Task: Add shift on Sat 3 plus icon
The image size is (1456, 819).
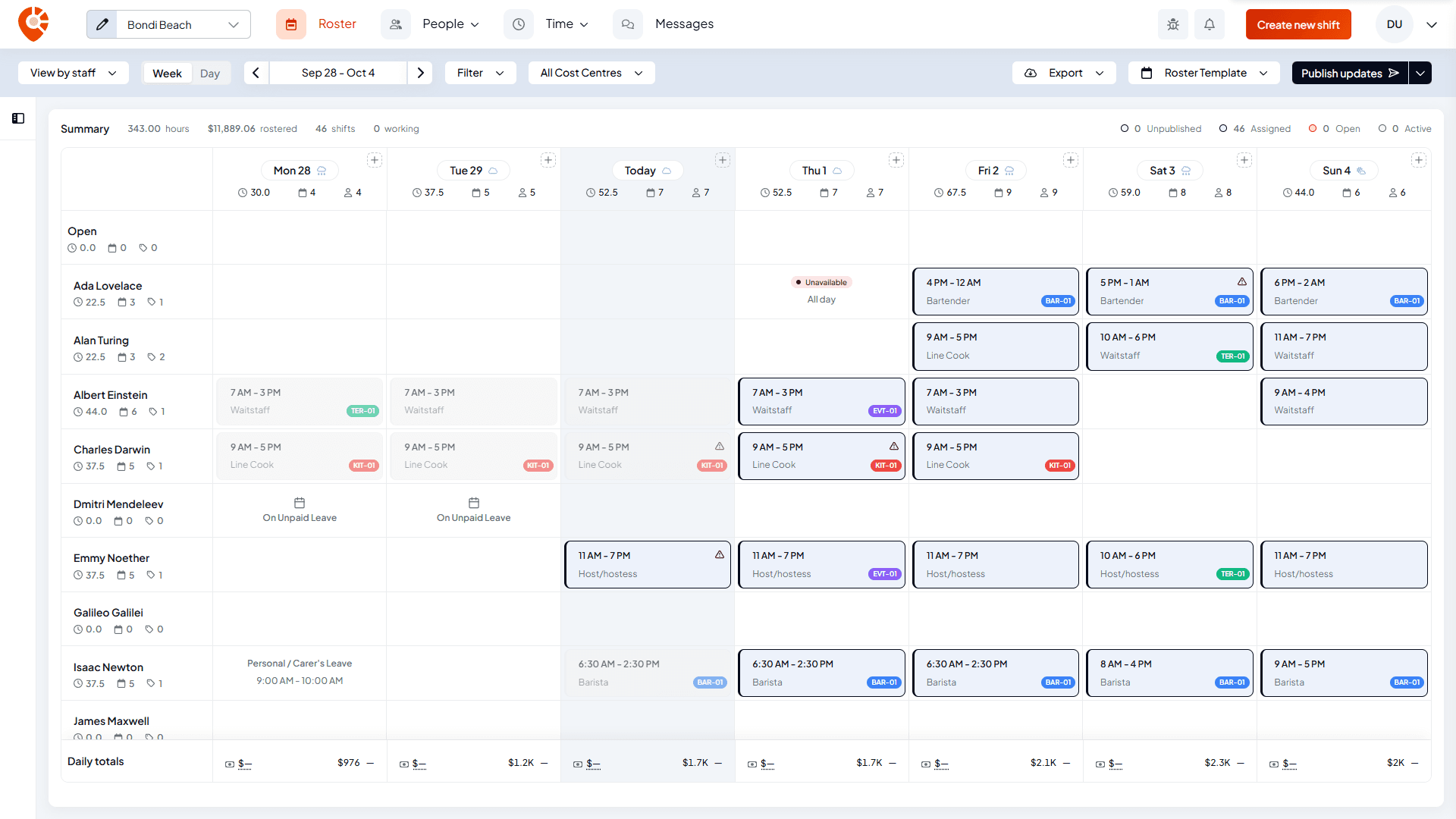Action: tap(1244, 160)
